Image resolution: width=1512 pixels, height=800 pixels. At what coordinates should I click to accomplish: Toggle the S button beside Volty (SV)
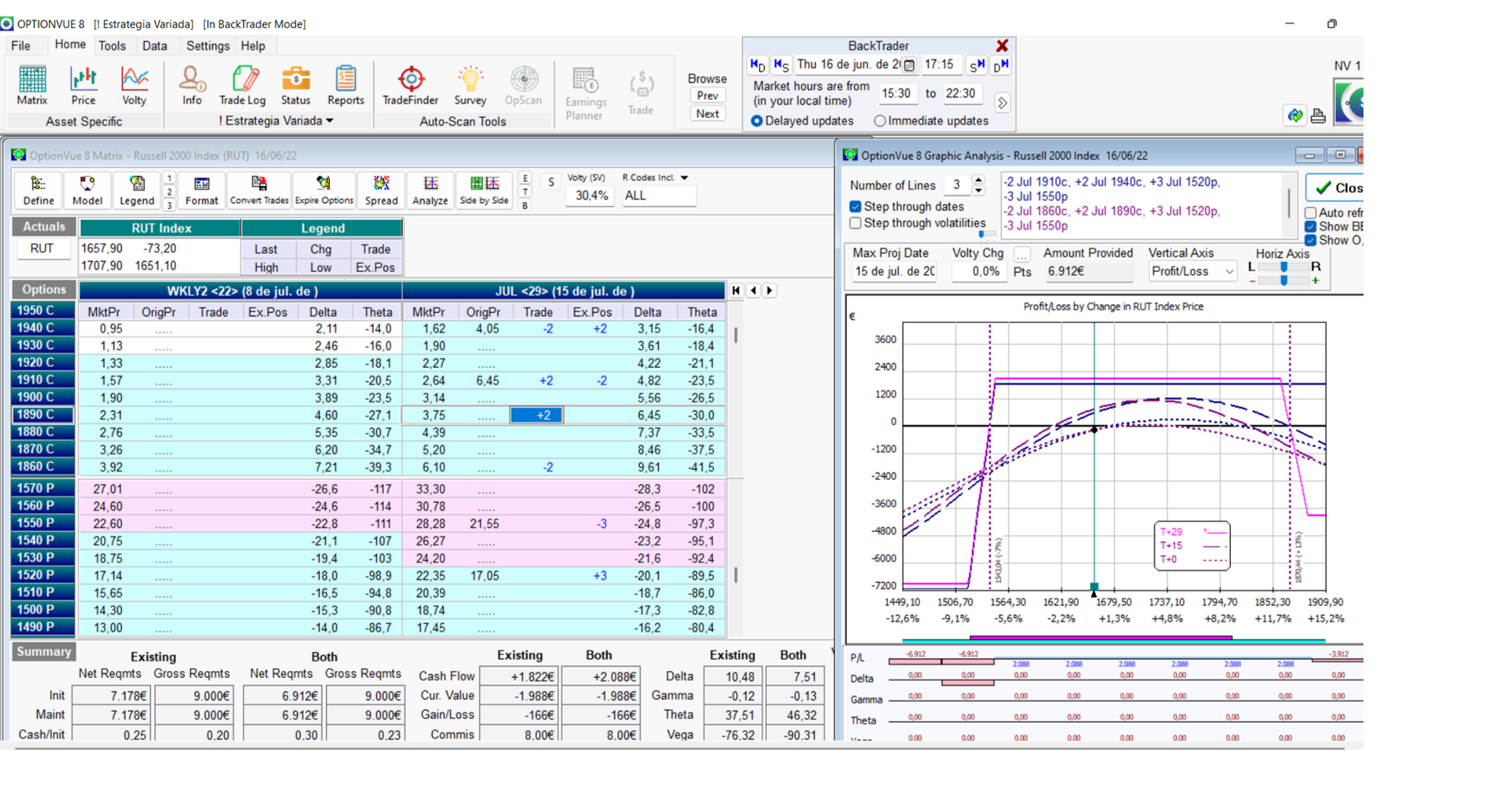click(551, 182)
